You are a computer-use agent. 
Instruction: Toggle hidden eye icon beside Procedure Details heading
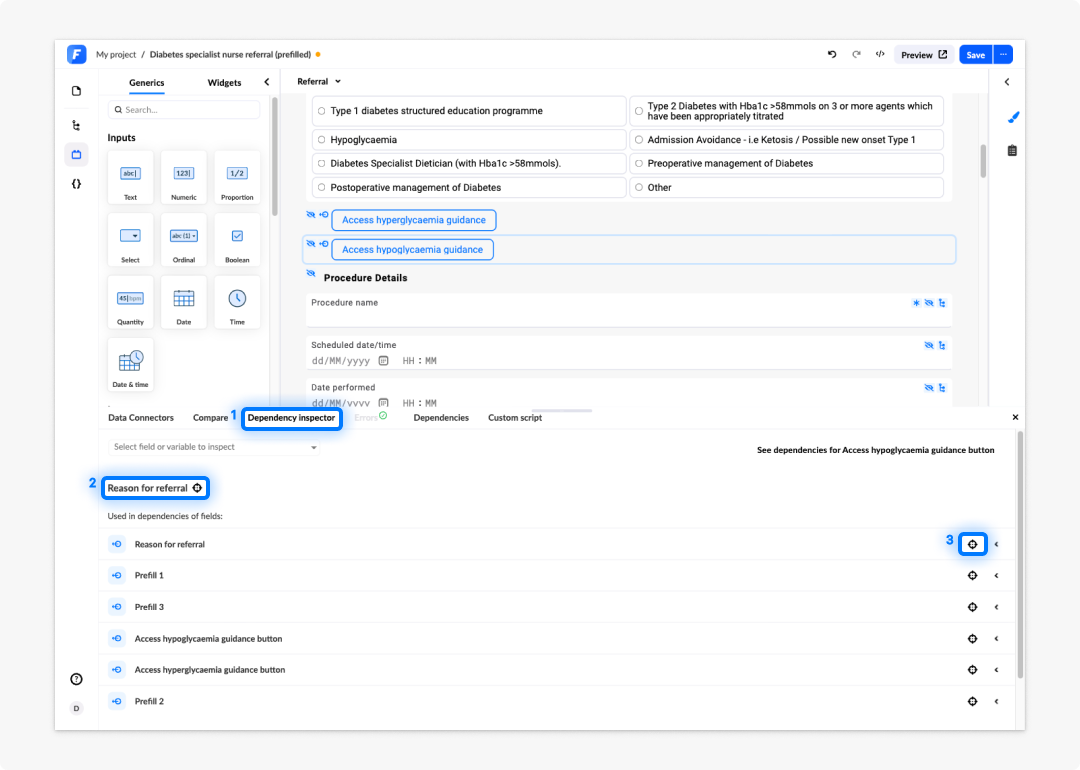point(311,274)
